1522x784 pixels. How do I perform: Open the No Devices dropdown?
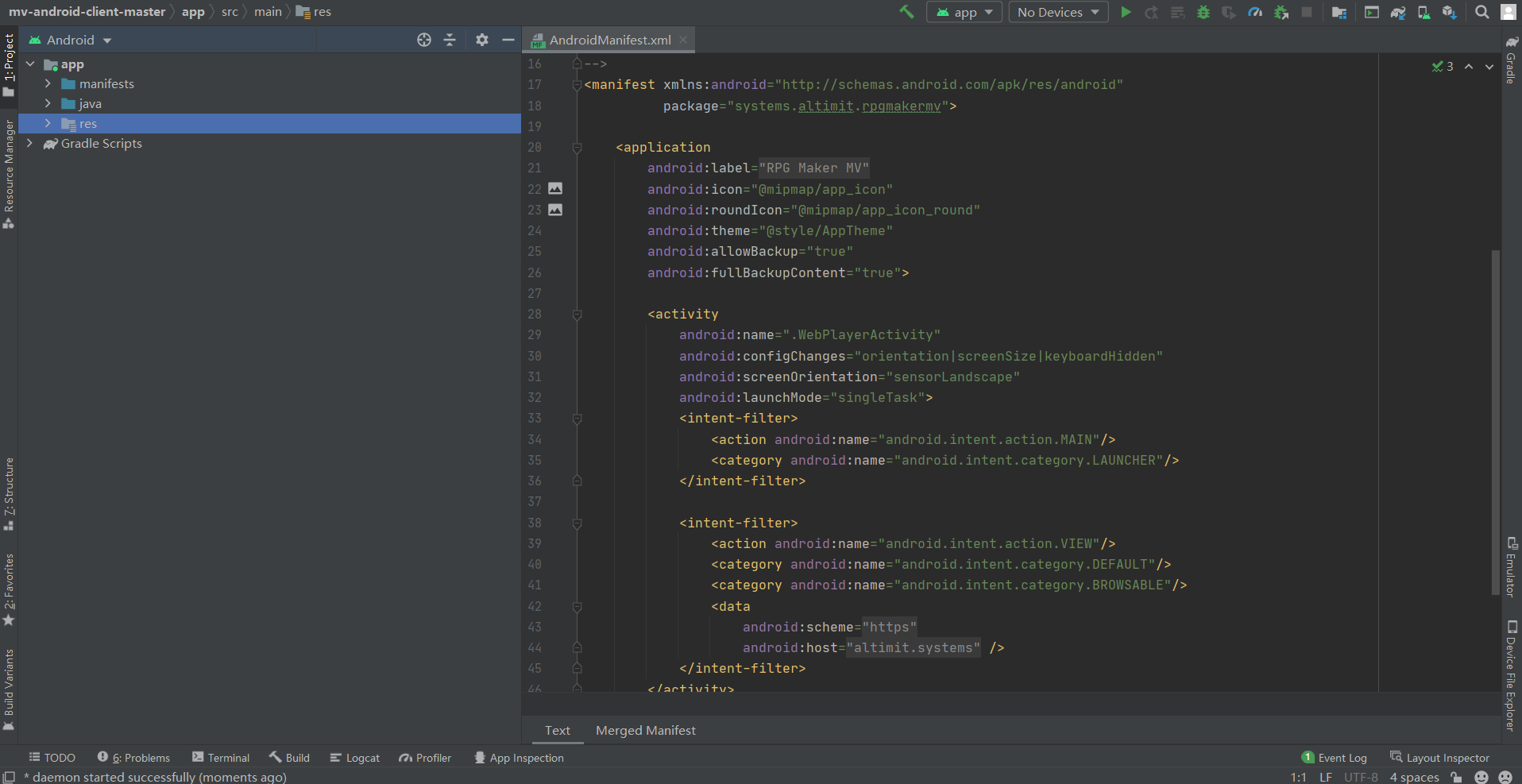(1058, 12)
